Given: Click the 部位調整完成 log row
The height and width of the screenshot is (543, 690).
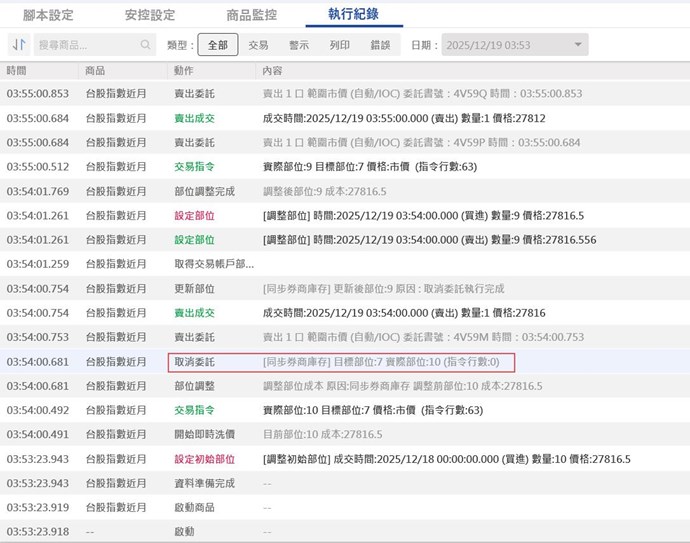Looking at the screenshot, I should point(205,191).
